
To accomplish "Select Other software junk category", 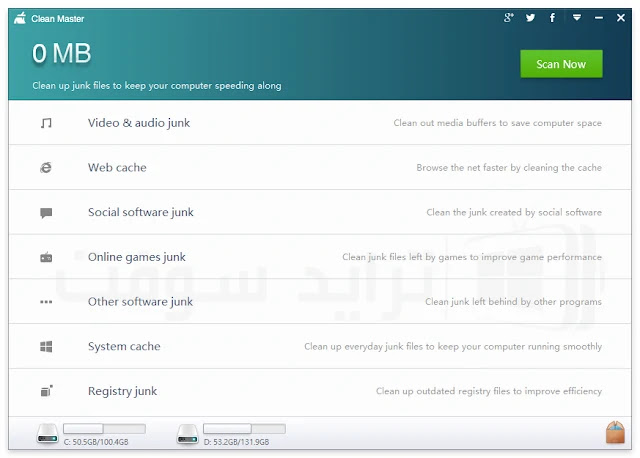I will 140,302.
